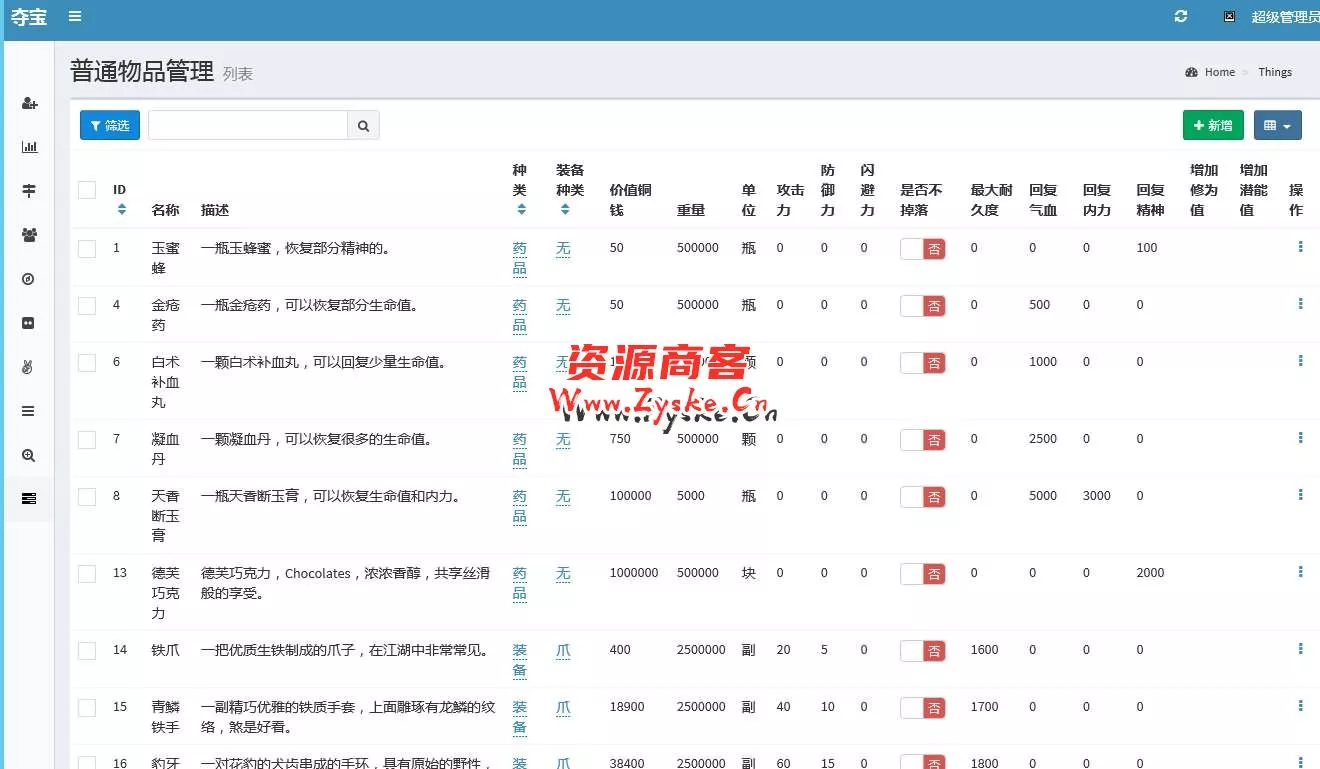Image resolution: width=1320 pixels, height=769 pixels.
Task: Toggle 是否不掉落 switch for 金疮药
Action: pyautogui.click(x=922, y=306)
